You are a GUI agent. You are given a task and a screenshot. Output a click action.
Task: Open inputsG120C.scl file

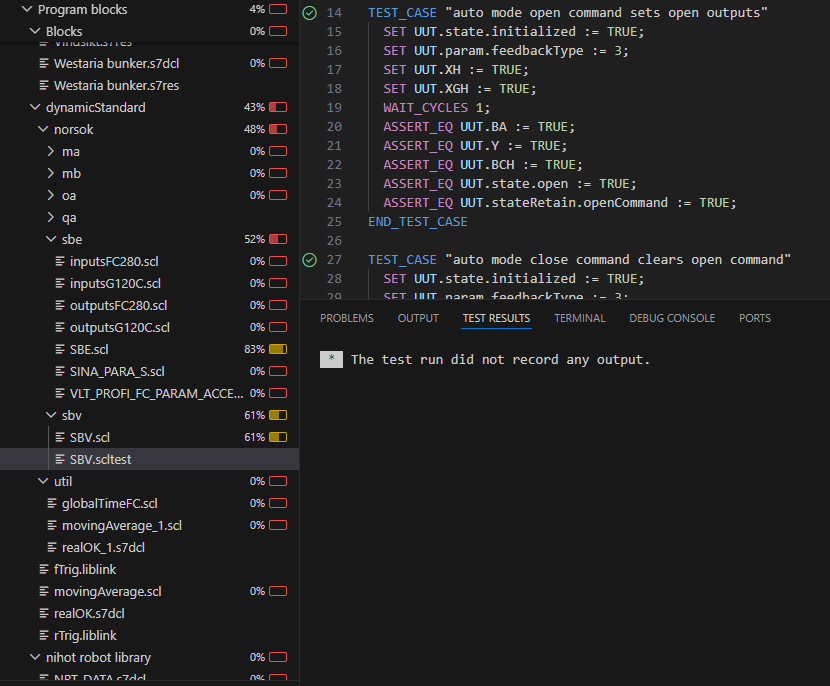point(115,284)
